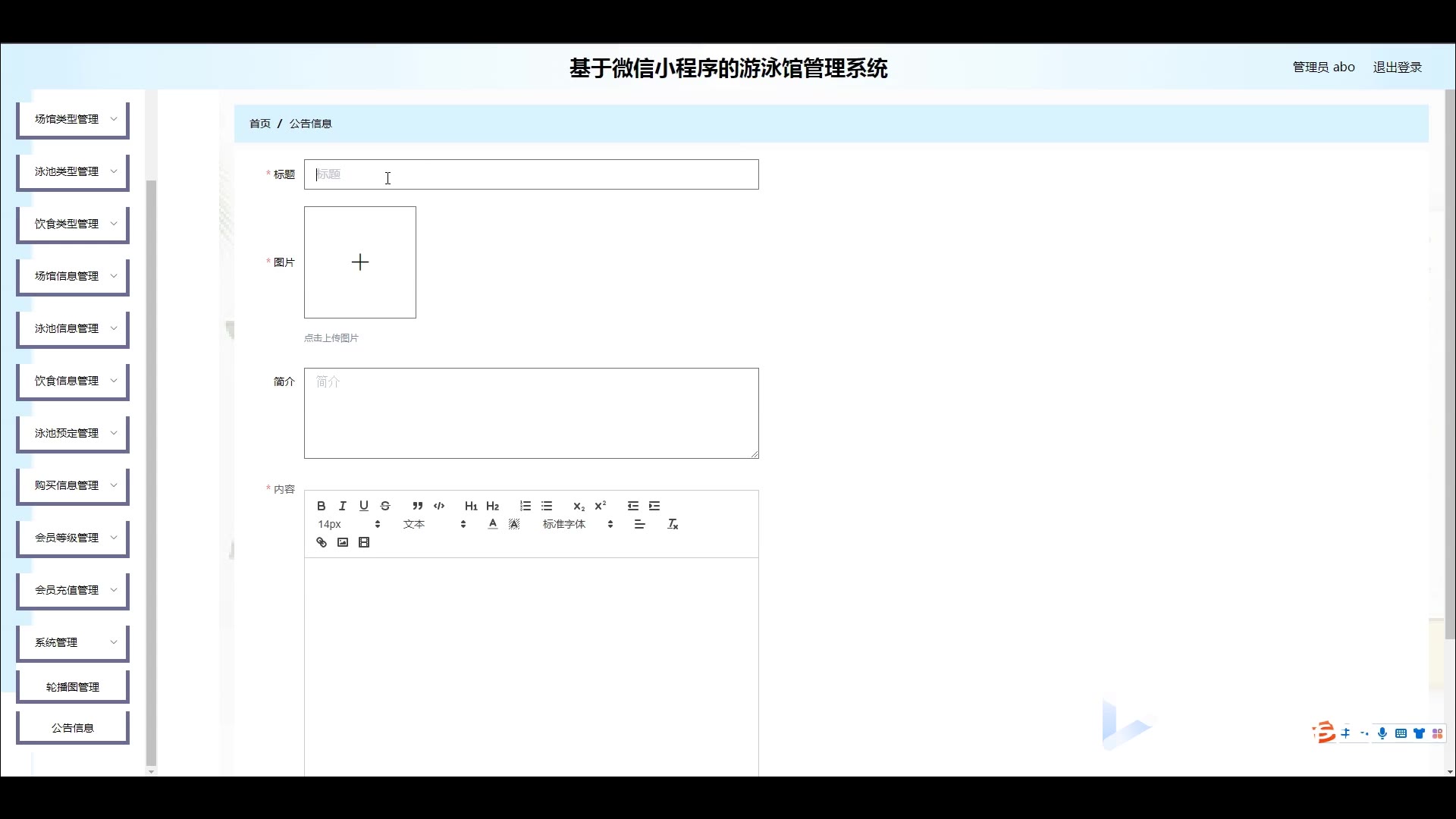Open the 标准字体 font family dropdown
The height and width of the screenshot is (819, 1456).
click(578, 524)
